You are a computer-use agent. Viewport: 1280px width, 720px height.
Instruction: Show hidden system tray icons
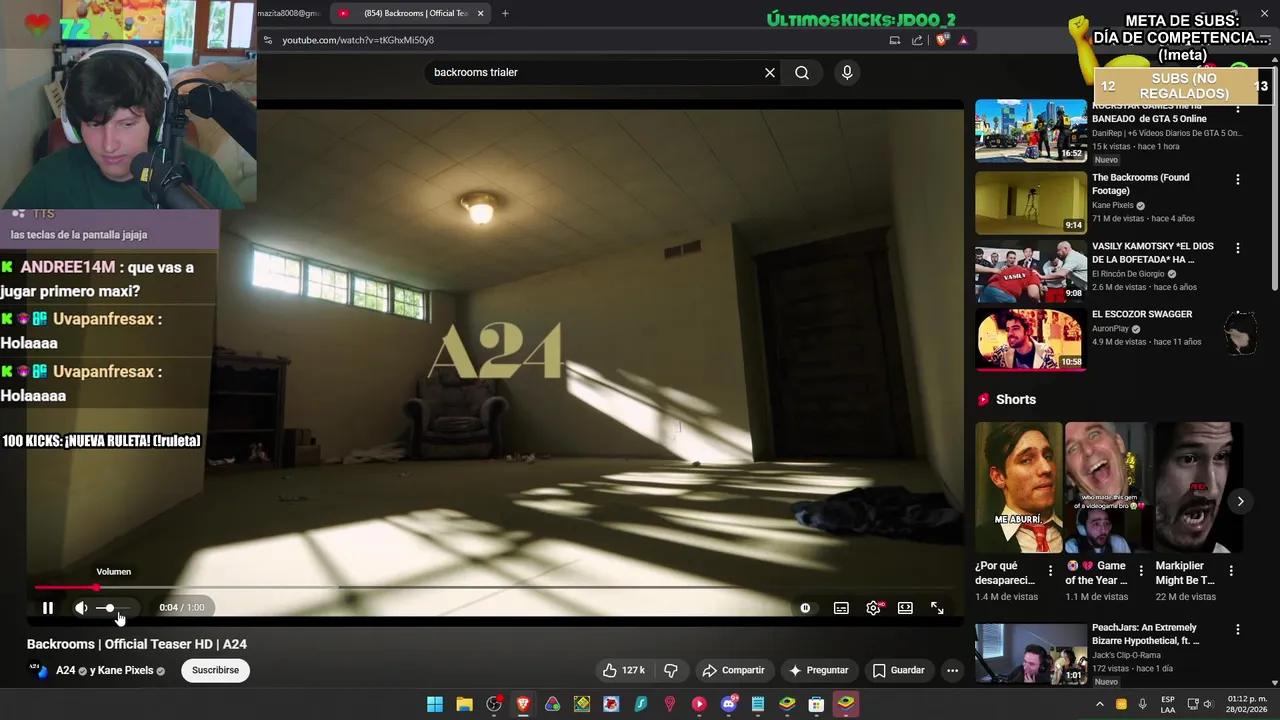(x=1099, y=704)
